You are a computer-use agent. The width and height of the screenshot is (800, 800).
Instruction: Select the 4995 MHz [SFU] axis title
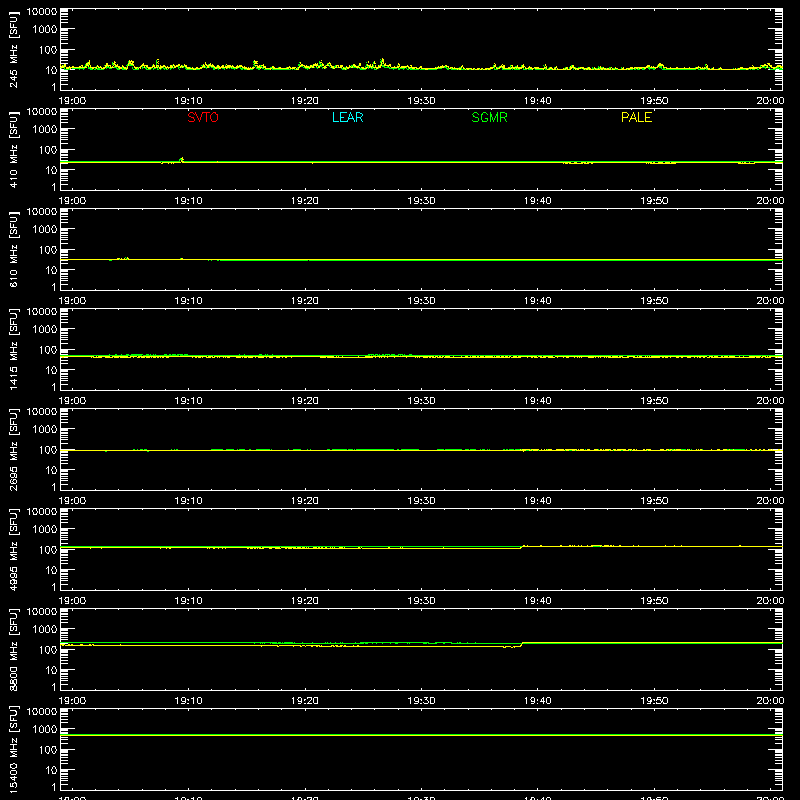click(x=14, y=549)
